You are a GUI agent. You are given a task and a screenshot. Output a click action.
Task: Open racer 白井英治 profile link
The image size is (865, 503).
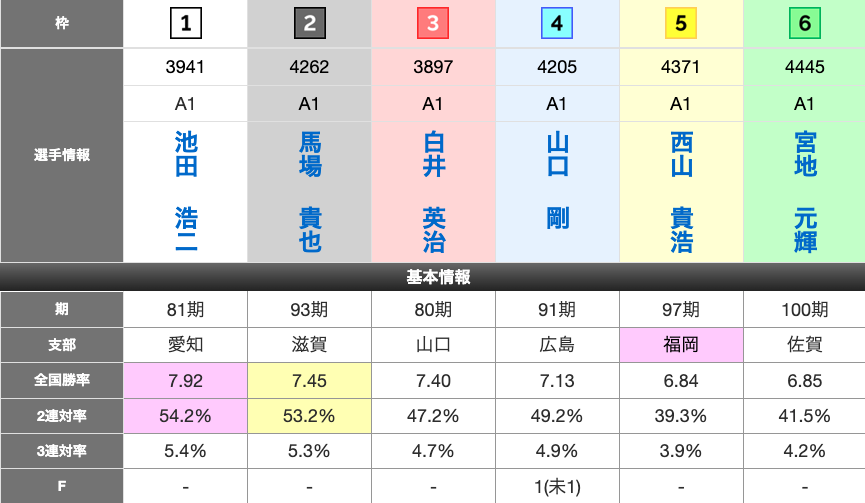433,191
